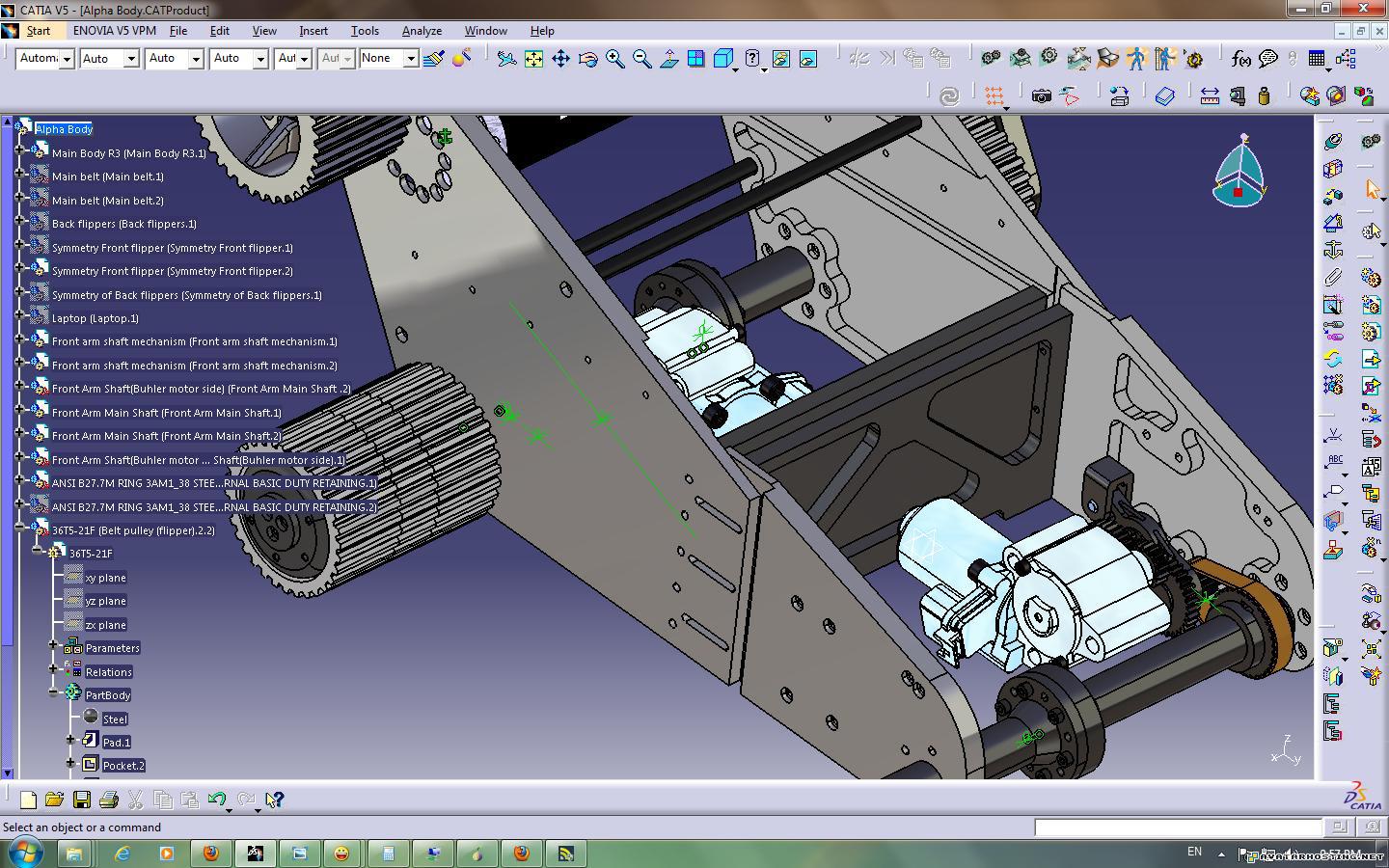Click the Painter brush icon
This screenshot has width=1389, height=868.
[x=433, y=59]
